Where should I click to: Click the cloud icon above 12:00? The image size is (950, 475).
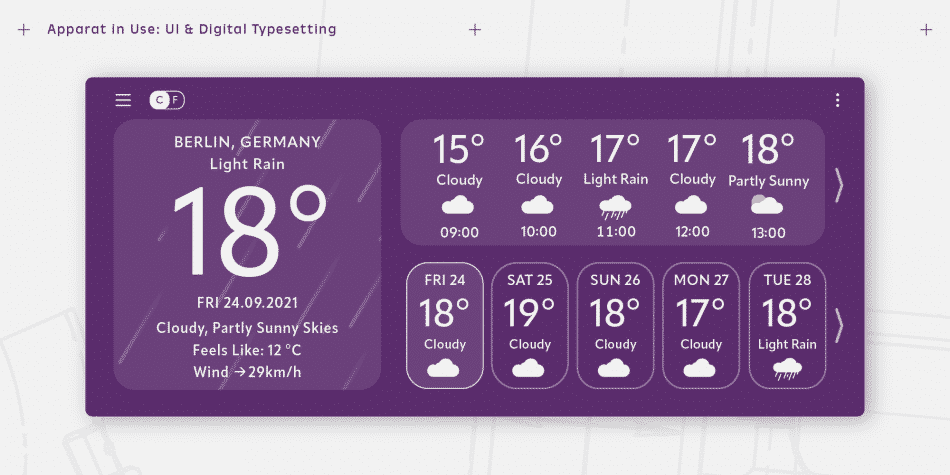click(x=692, y=206)
